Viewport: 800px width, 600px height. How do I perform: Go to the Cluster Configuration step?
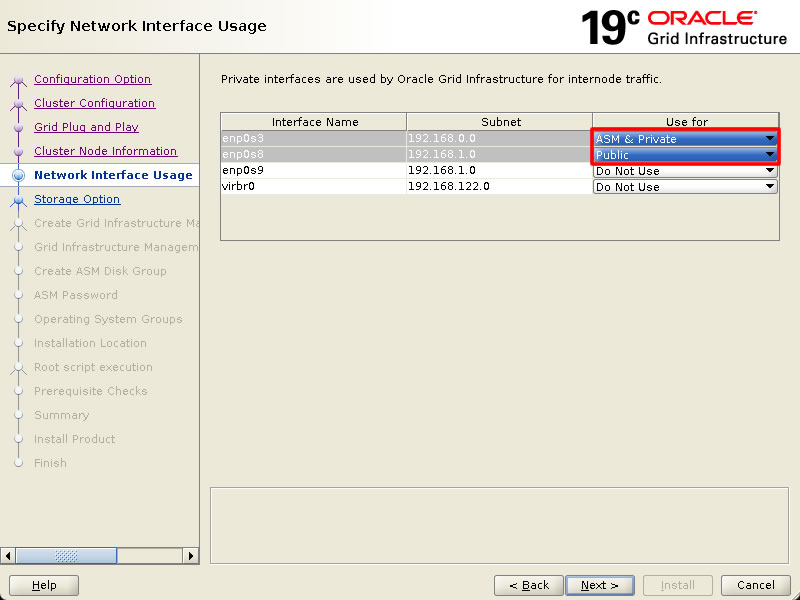pos(94,103)
